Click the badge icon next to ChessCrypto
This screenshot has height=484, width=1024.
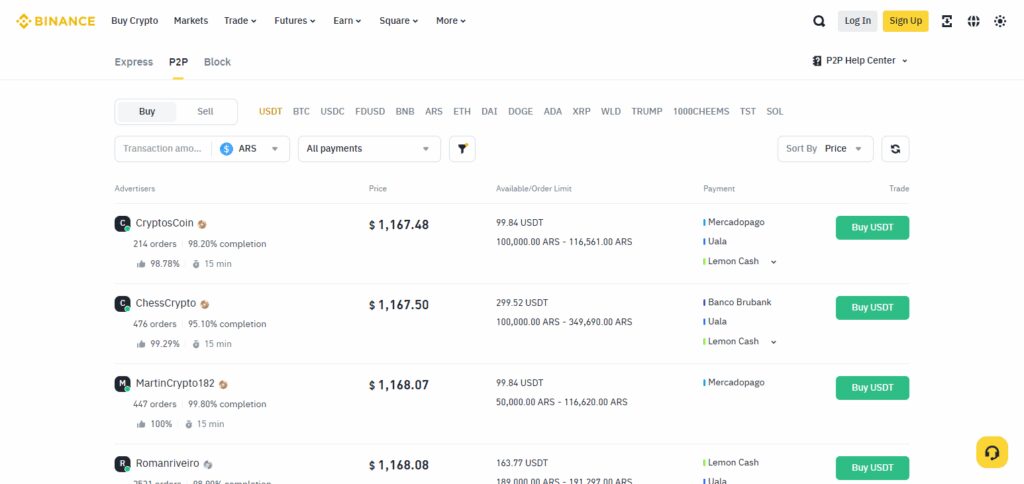(204, 304)
